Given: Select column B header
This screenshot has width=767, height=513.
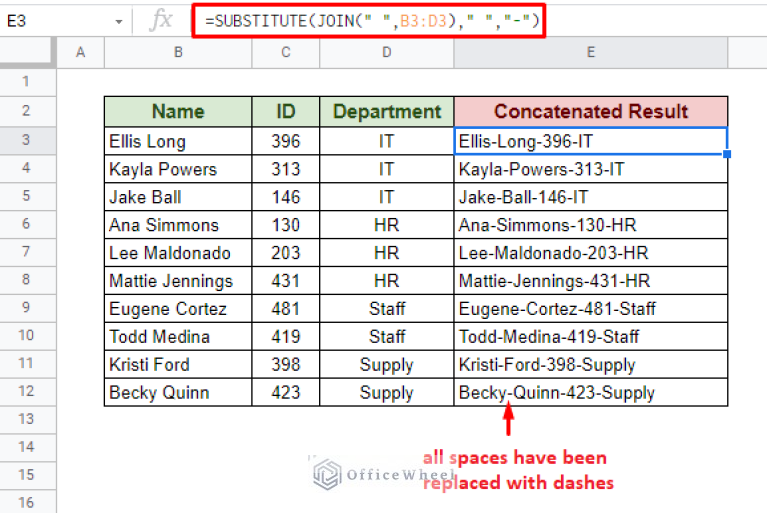Looking at the screenshot, I should click(178, 52).
